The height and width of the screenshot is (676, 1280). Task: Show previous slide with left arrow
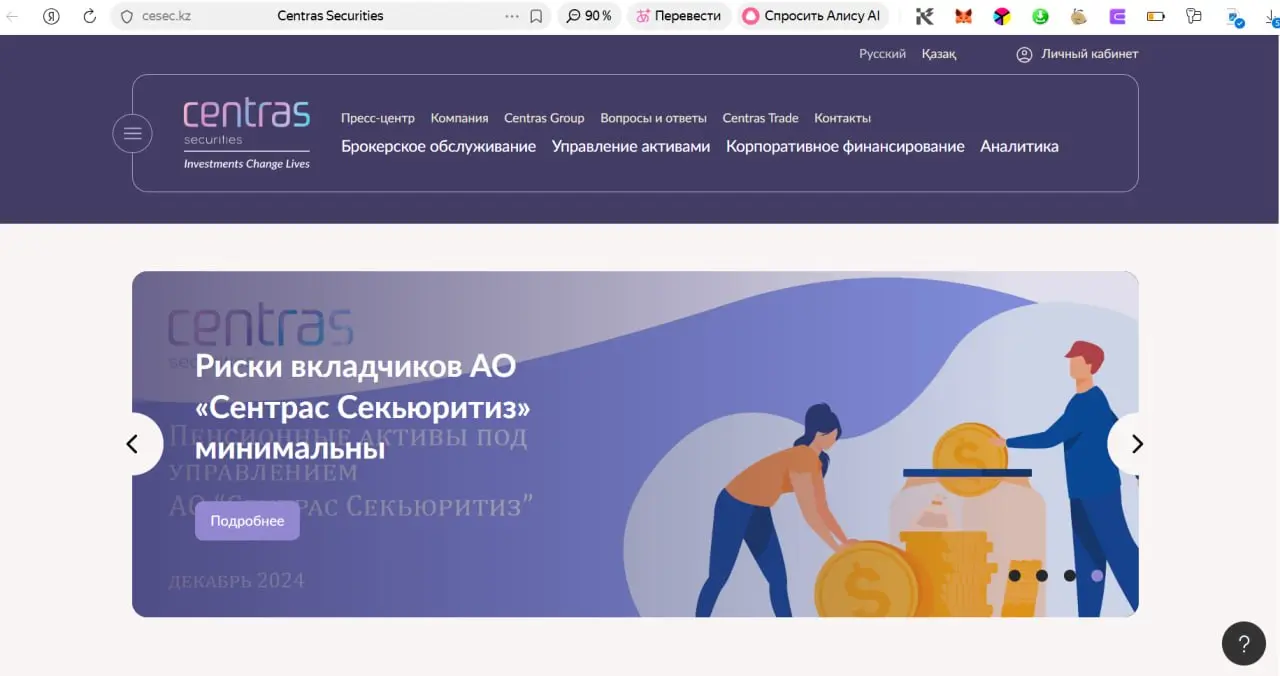[x=133, y=444]
